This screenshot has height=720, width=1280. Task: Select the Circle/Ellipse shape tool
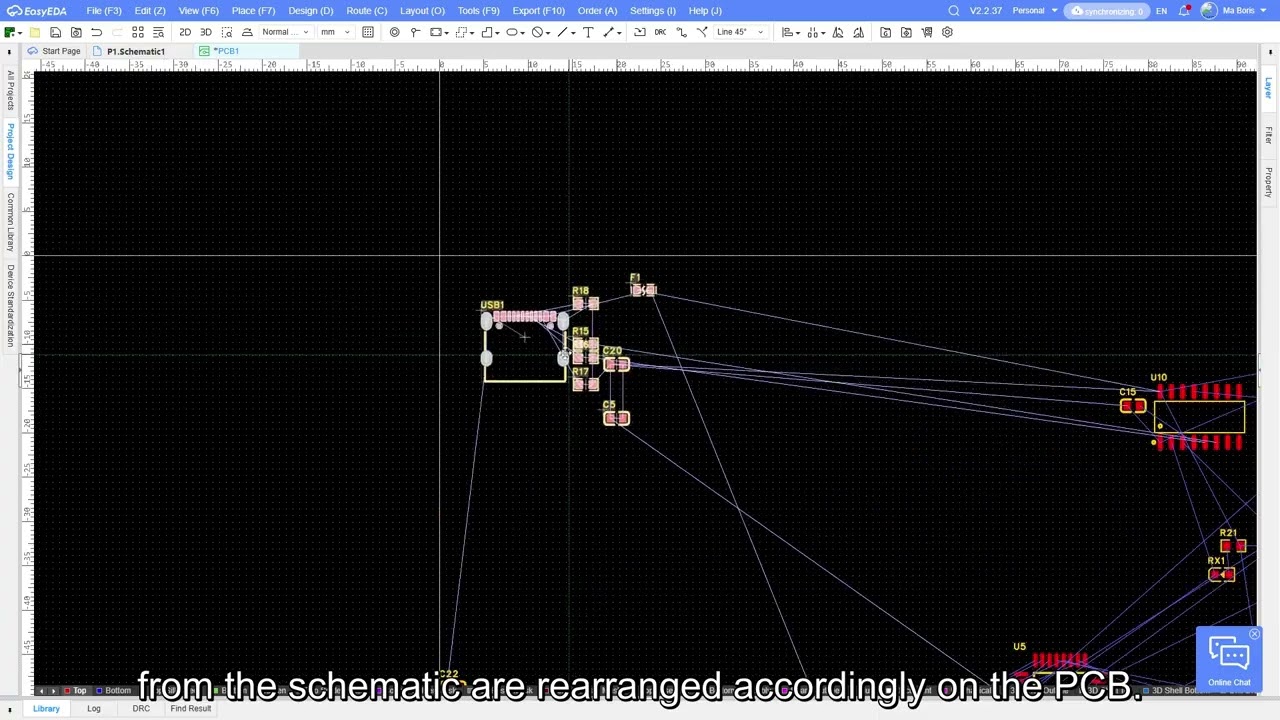pos(512,32)
